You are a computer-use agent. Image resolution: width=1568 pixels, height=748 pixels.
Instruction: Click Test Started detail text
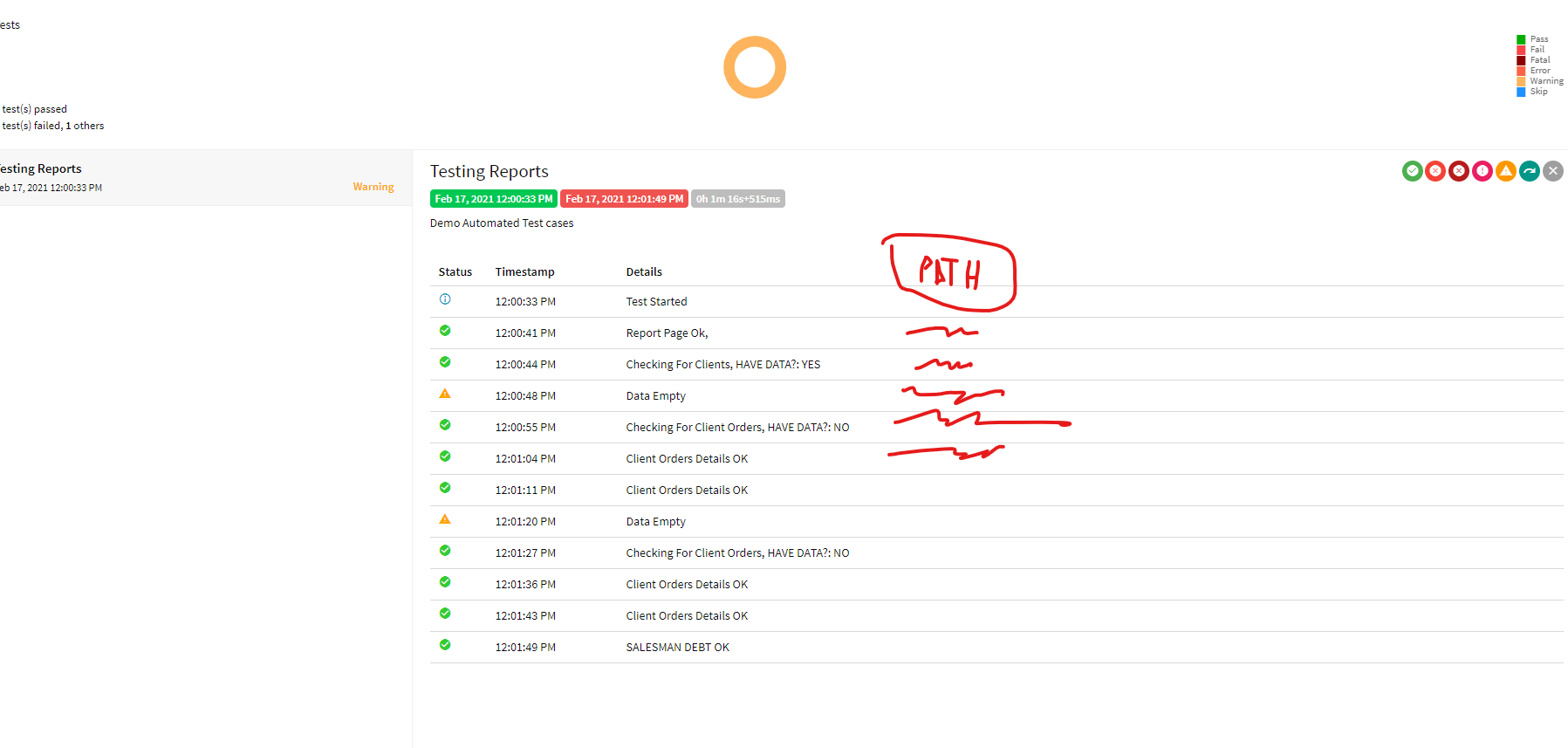point(657,302)
